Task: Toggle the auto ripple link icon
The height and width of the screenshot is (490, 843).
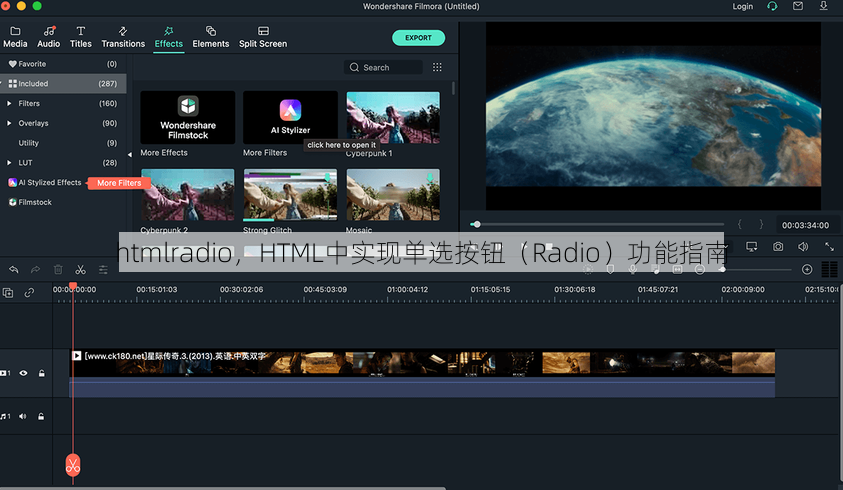Action: click(x=30, y=293)
